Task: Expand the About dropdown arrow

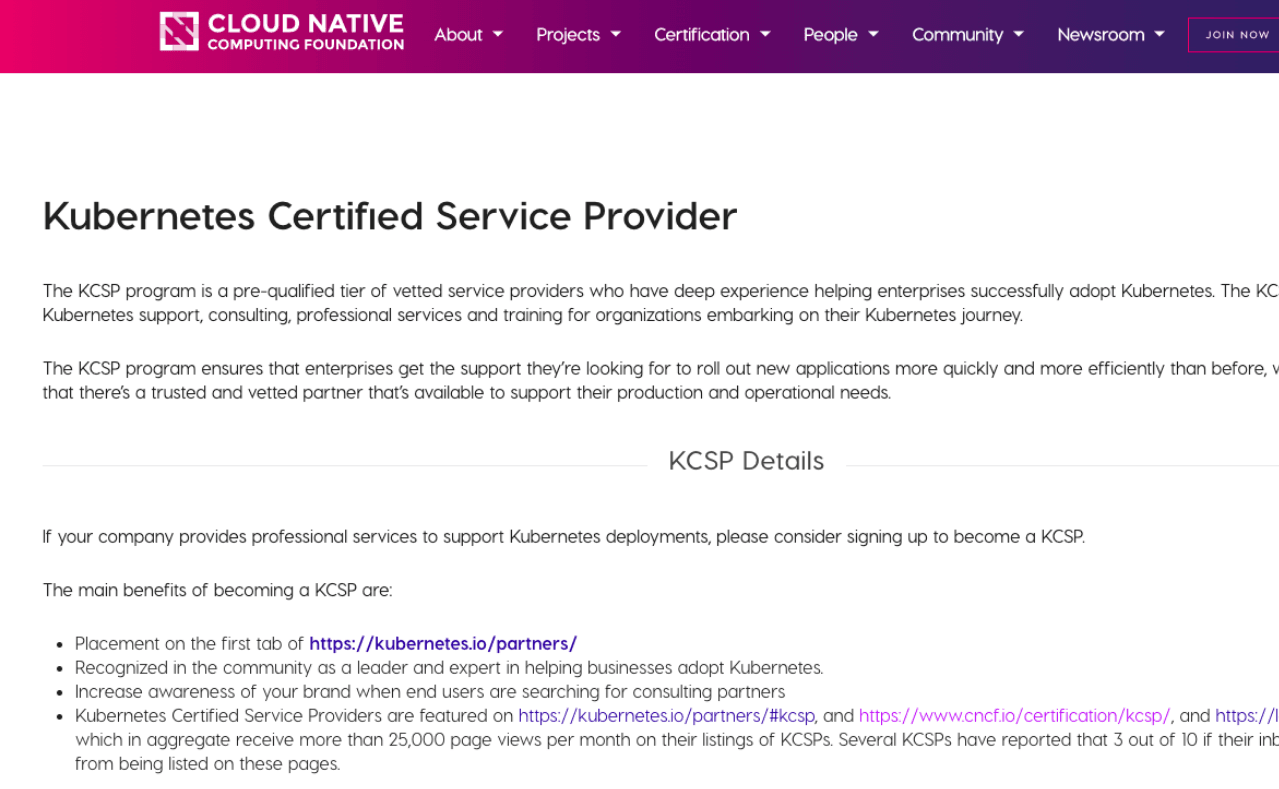Action: click(x=497, y=34)
